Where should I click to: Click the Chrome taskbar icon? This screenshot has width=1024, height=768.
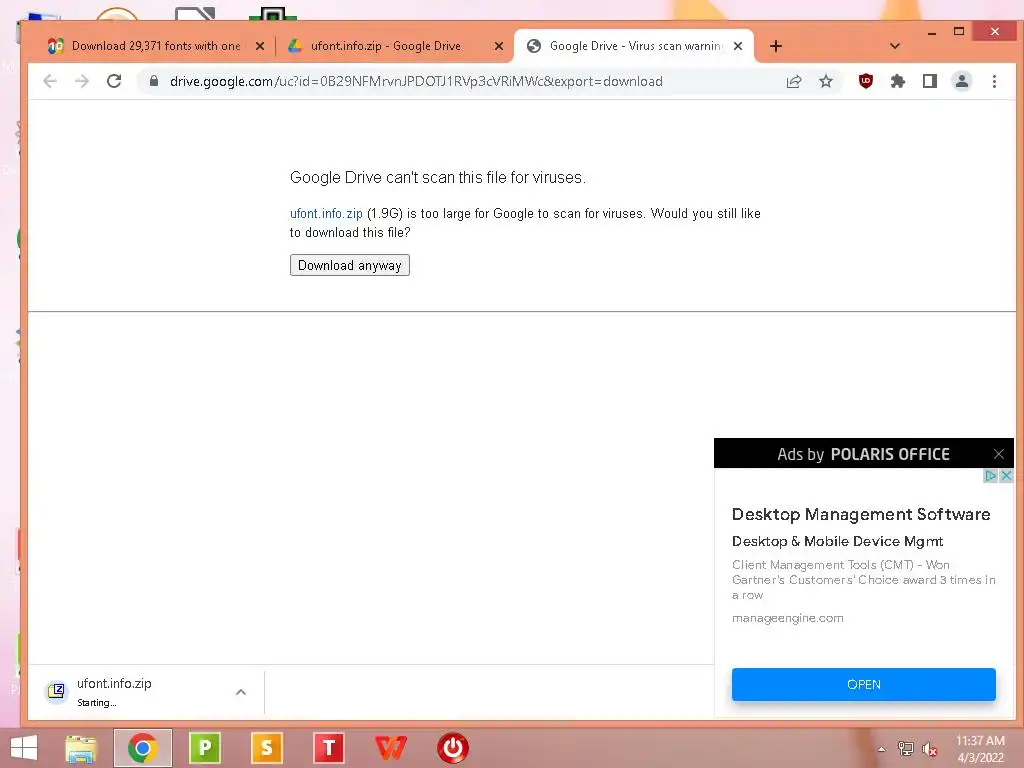(x=143, y=748)
